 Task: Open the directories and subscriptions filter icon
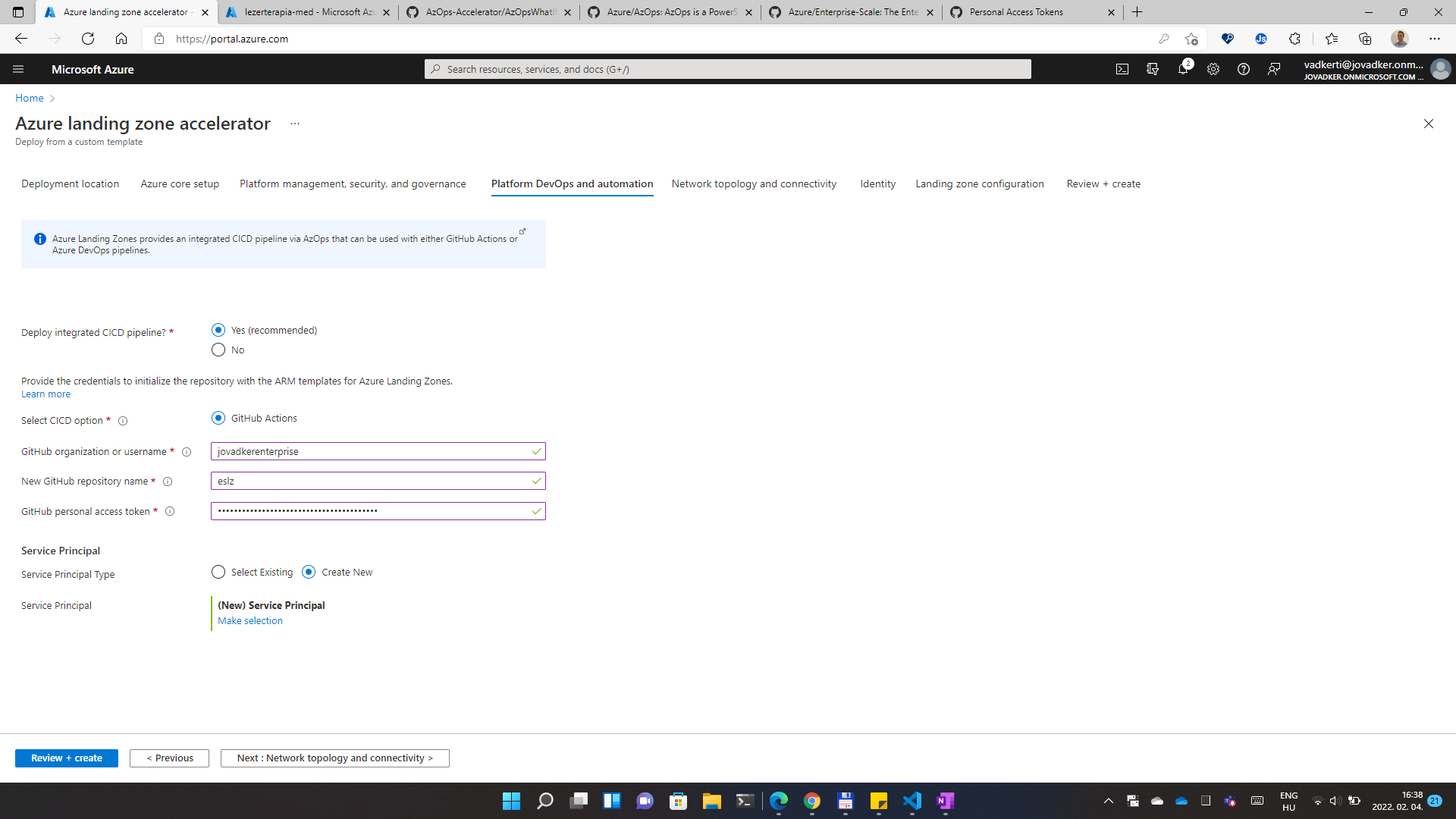1153,69
